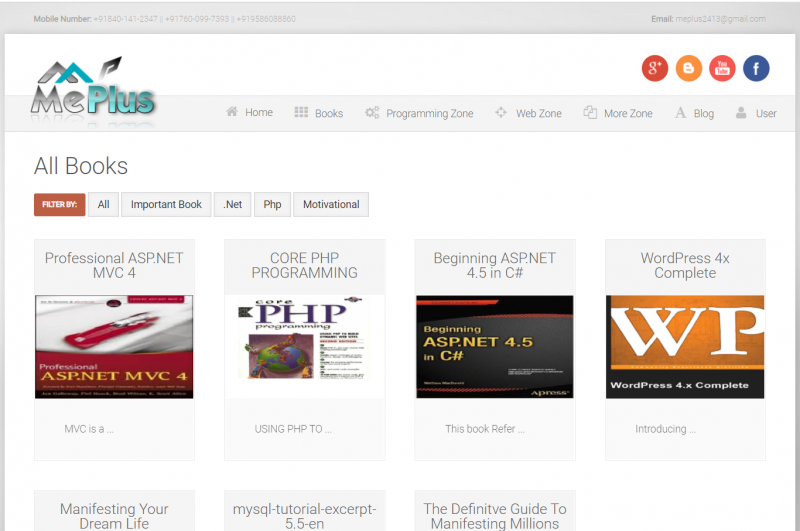The image size is (800, 531).
Task: Open the YouTube social icon
Action: pyautogui.click(x=722, y=68)
